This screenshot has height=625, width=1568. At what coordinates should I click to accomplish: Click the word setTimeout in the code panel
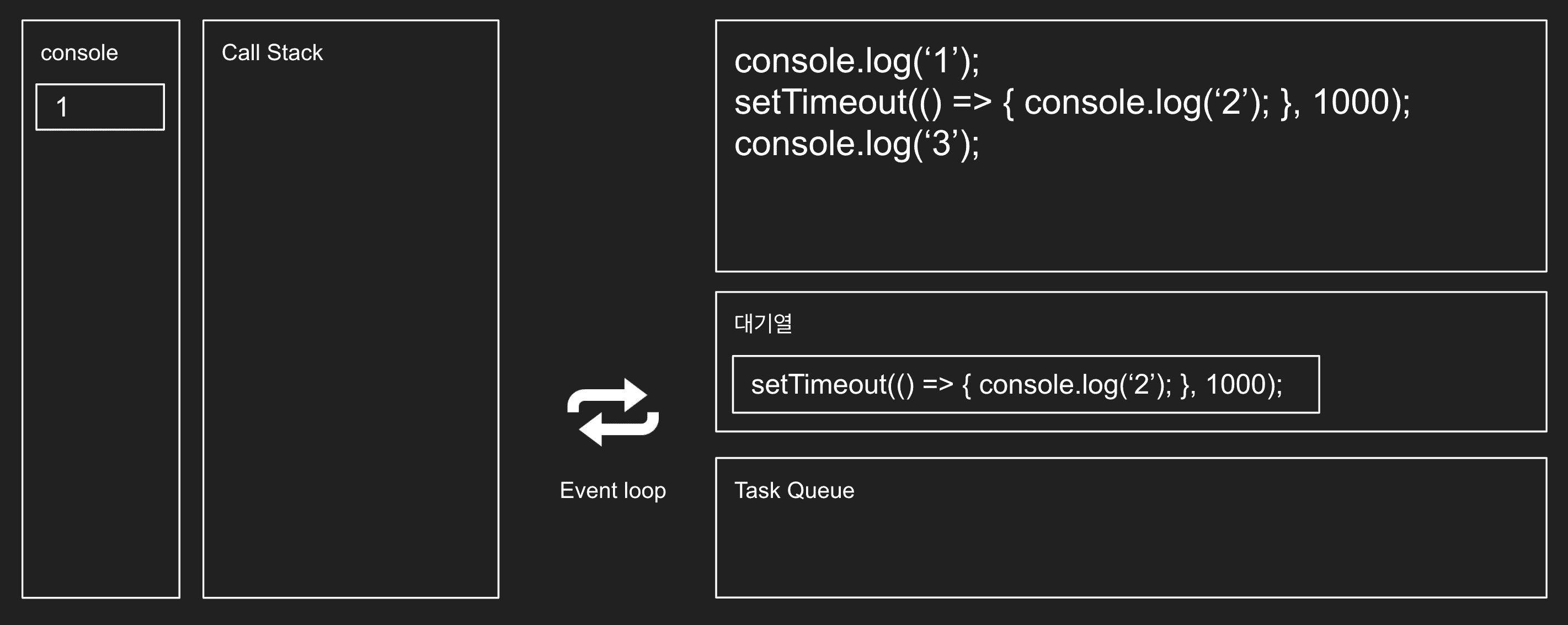tap(820, 102)
